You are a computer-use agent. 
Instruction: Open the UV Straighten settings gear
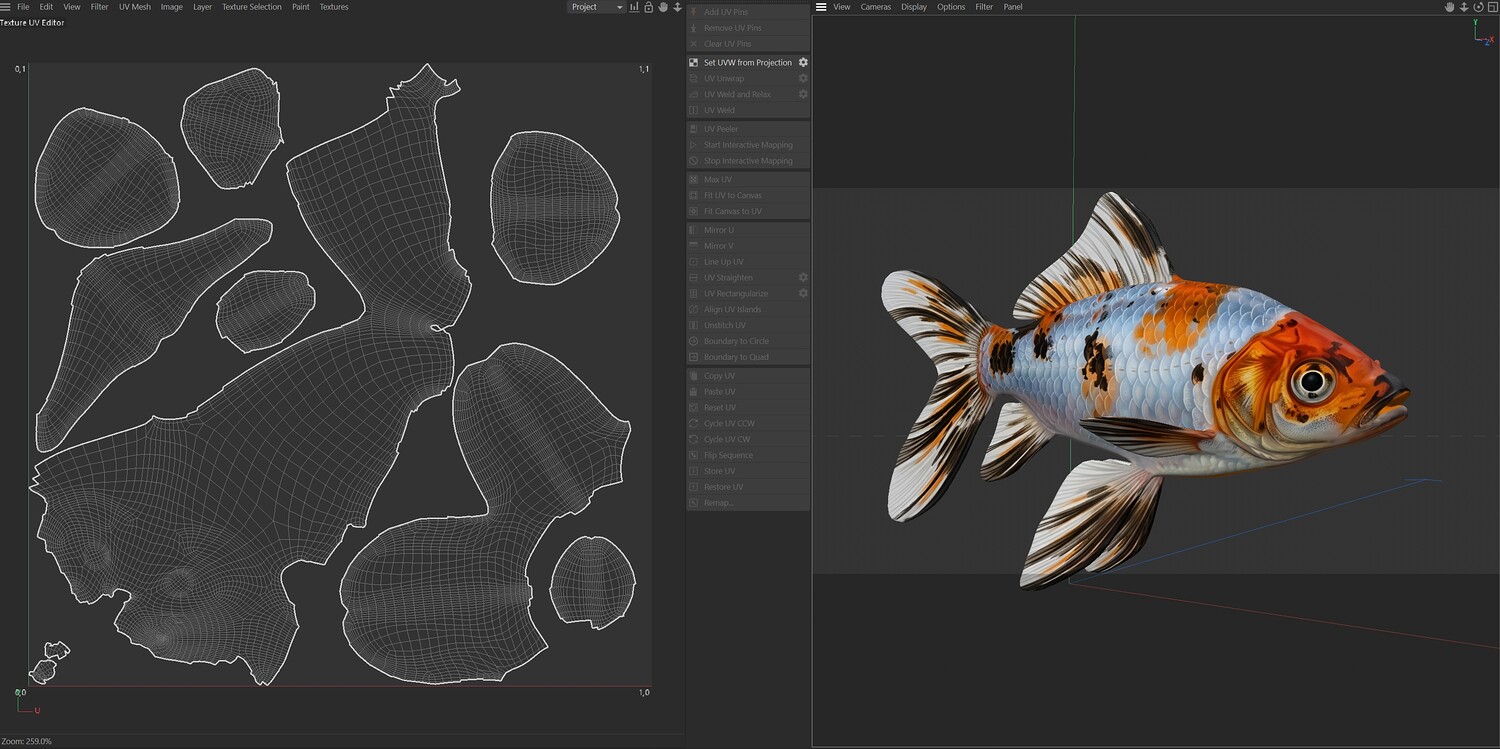click(x=803, y=277)
